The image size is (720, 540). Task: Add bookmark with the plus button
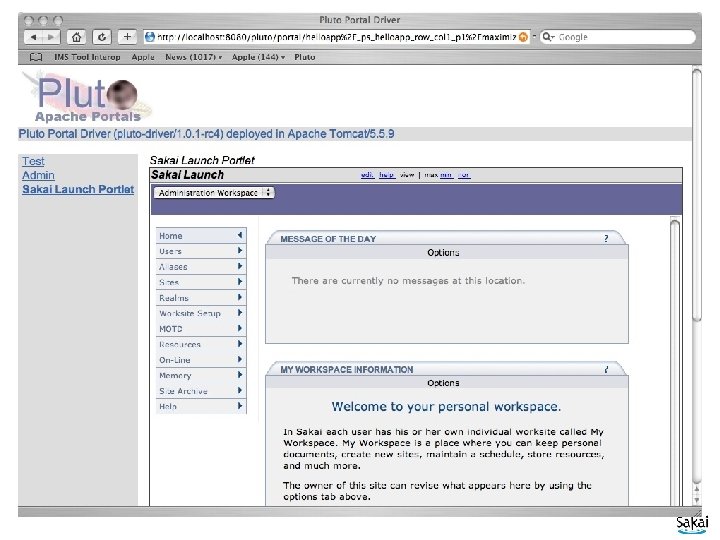tap(127, 37)
